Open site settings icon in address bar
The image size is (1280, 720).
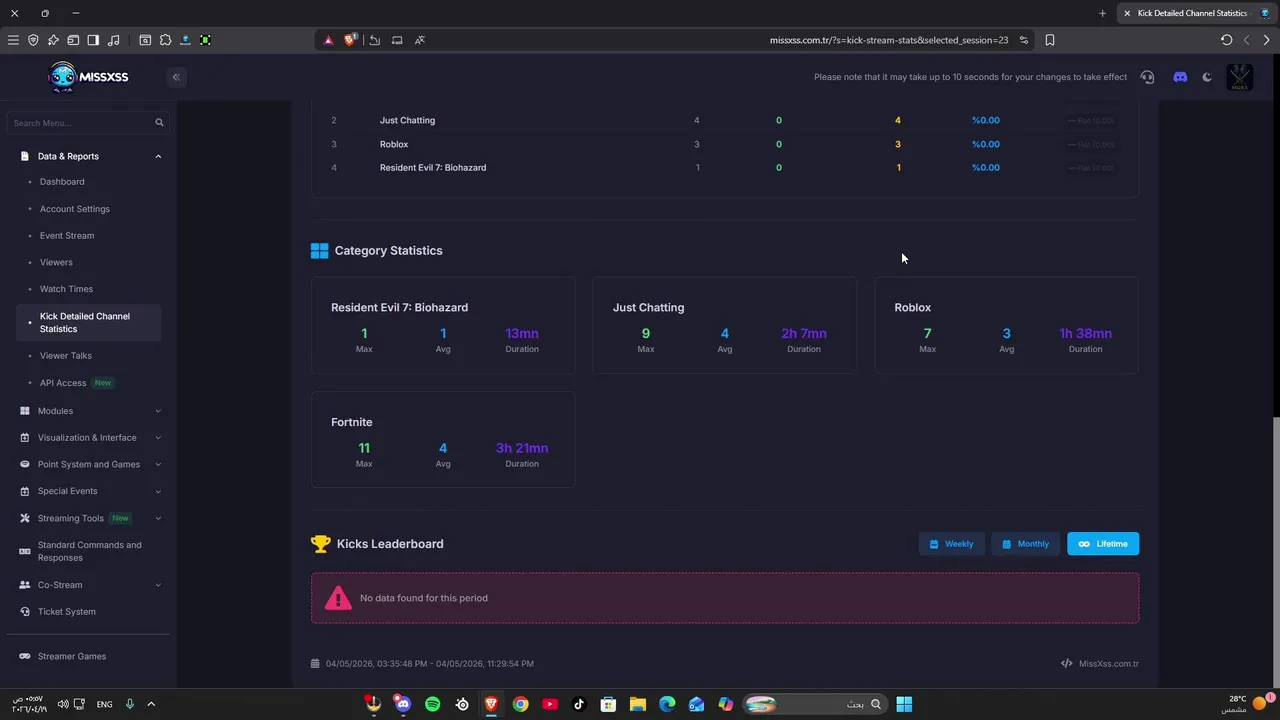click(1024, 40)
